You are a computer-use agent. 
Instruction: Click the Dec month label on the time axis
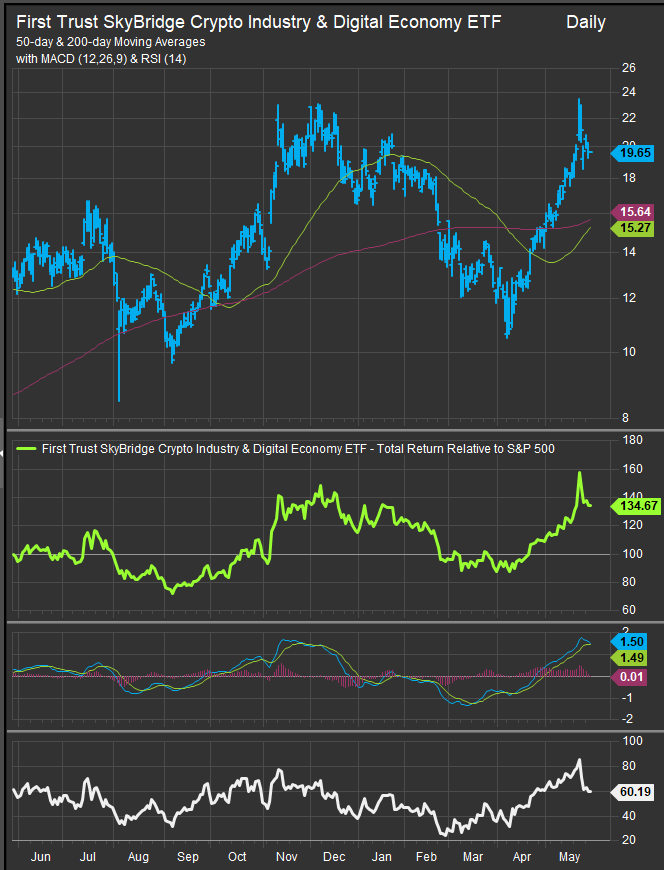(x=334, y=857)
